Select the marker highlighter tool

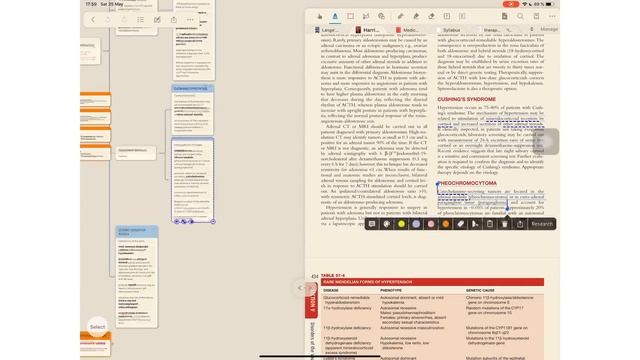(416, 16)
